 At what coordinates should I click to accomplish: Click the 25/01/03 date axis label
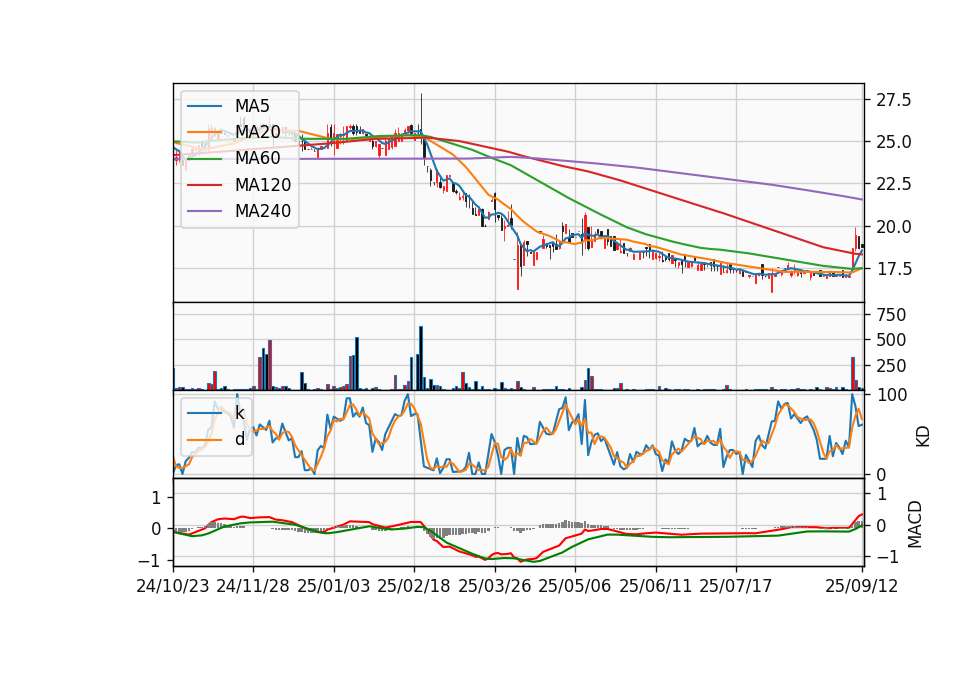pyautogui.click(x=334, y=587)
